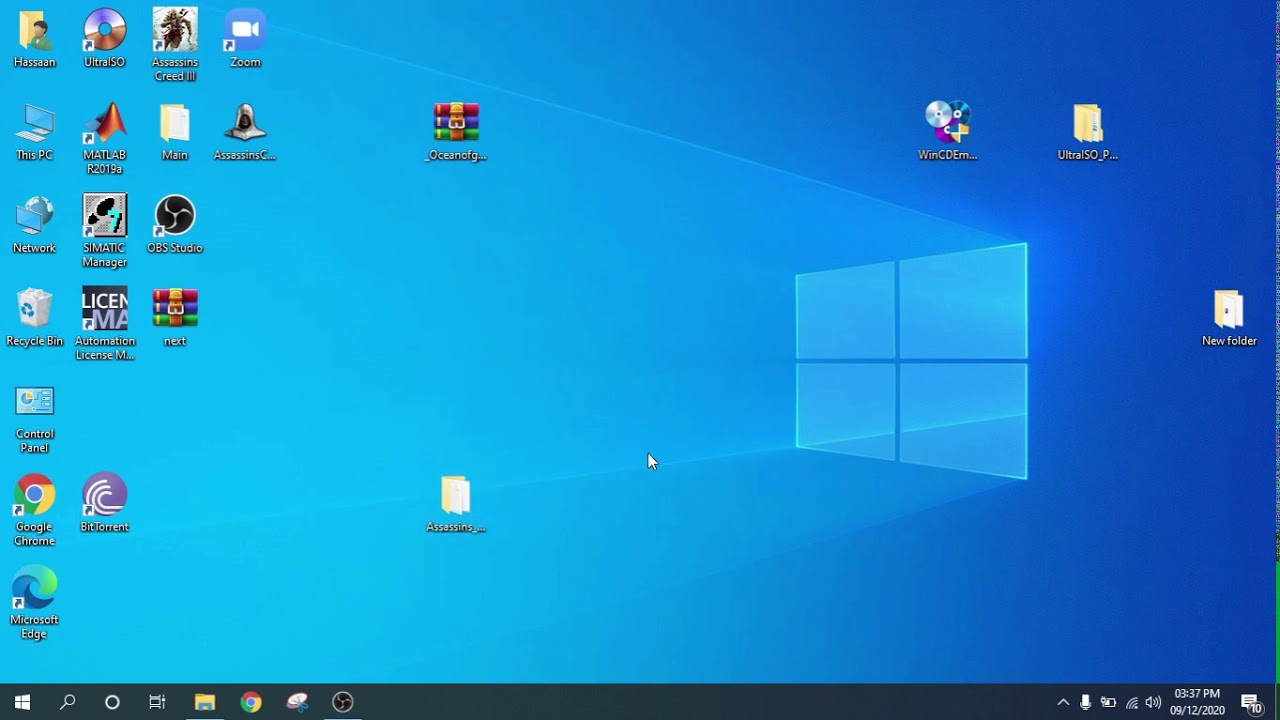Click the Show desktop sliver
The width and height of the screenshot is (1280, 720).
click(1277, 702)
